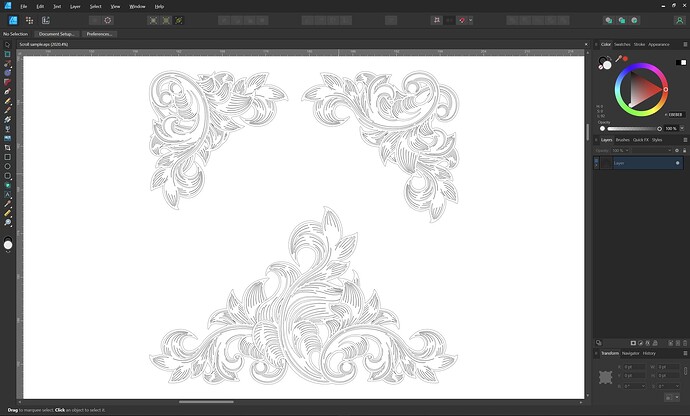The image size is (690, 416).
Task: Open shear angle dropdown in Transform
Action: point(677,386)
